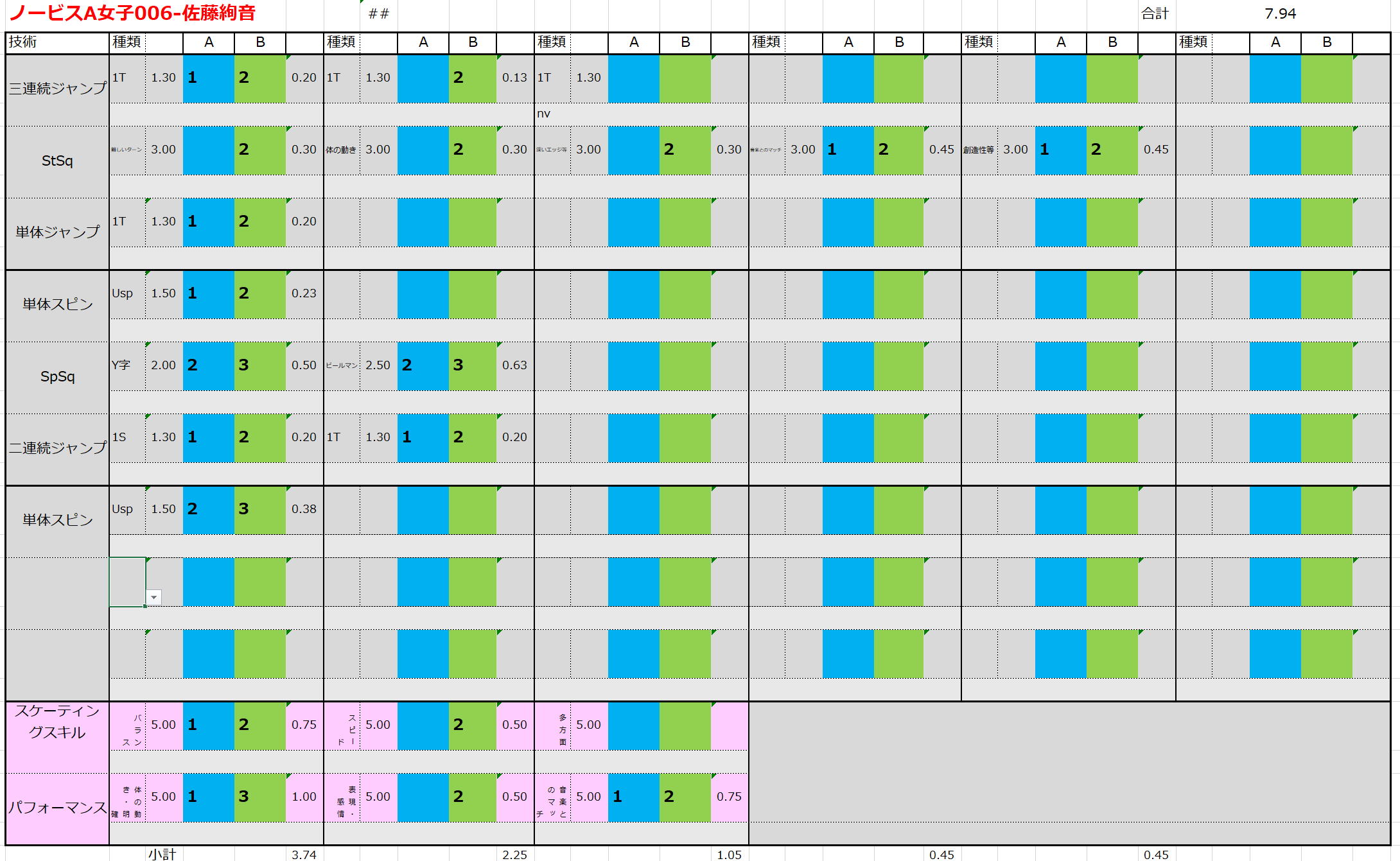This screenshot has height=861, width=1400.
Task: Click the SpSq row label cell
Action: tap(57, 376)
